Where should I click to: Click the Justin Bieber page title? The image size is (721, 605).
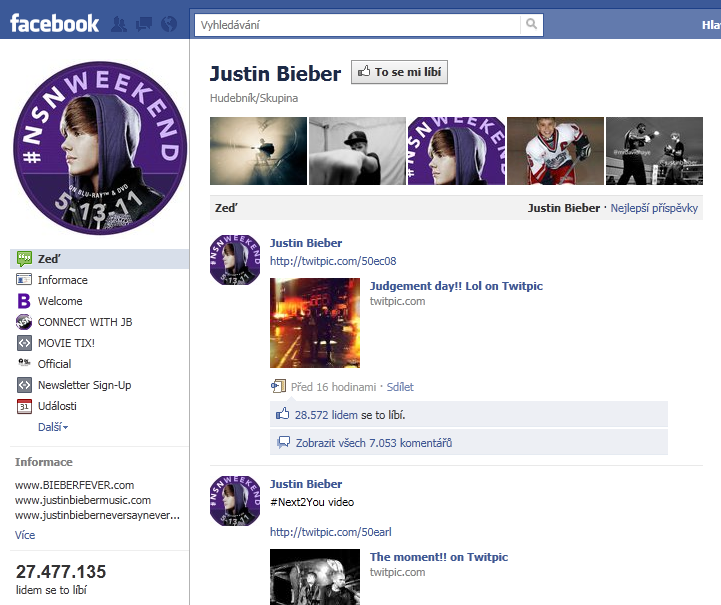tap(275, 74)
